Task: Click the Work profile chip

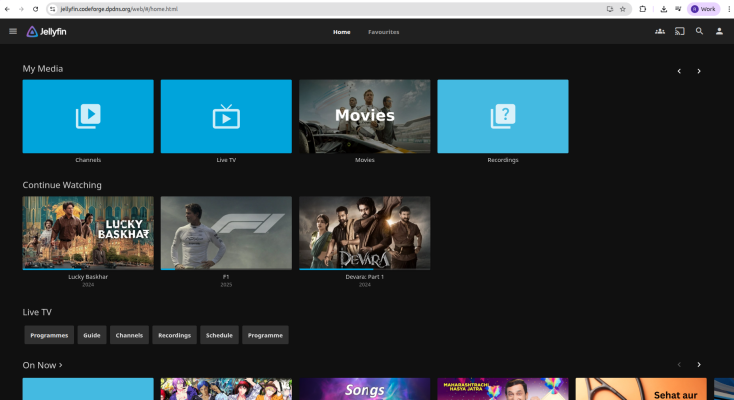Action: click(x=704, y=9)
